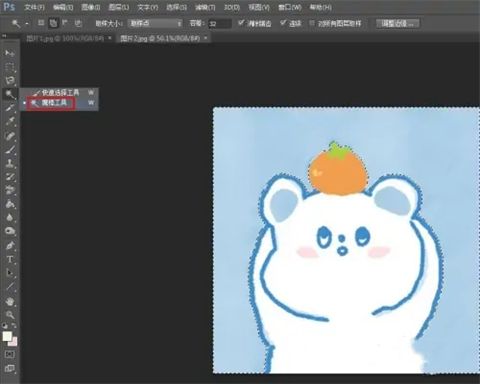Open the 视图(V) menu
The height and width of the screenshot is (384, 480).
259,7
